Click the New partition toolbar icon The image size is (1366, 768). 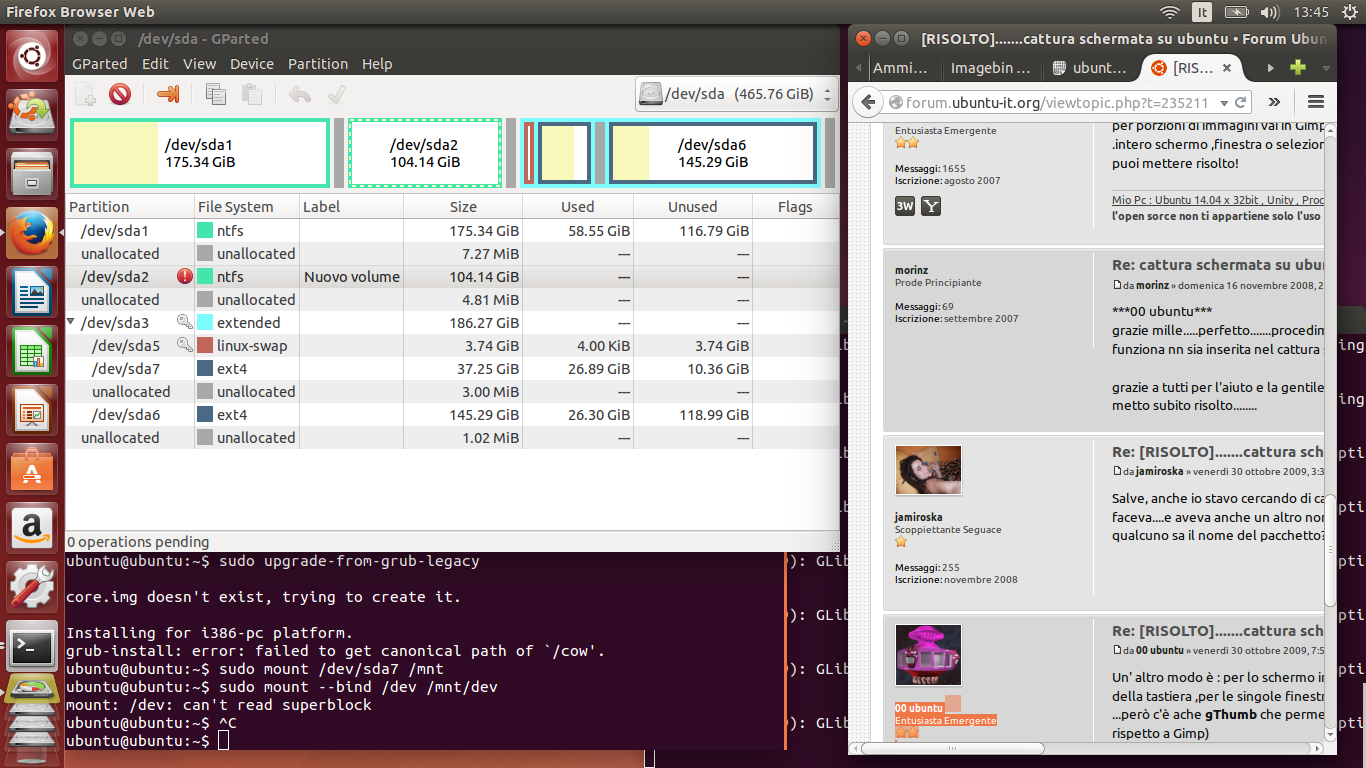[x=86, y=94]
